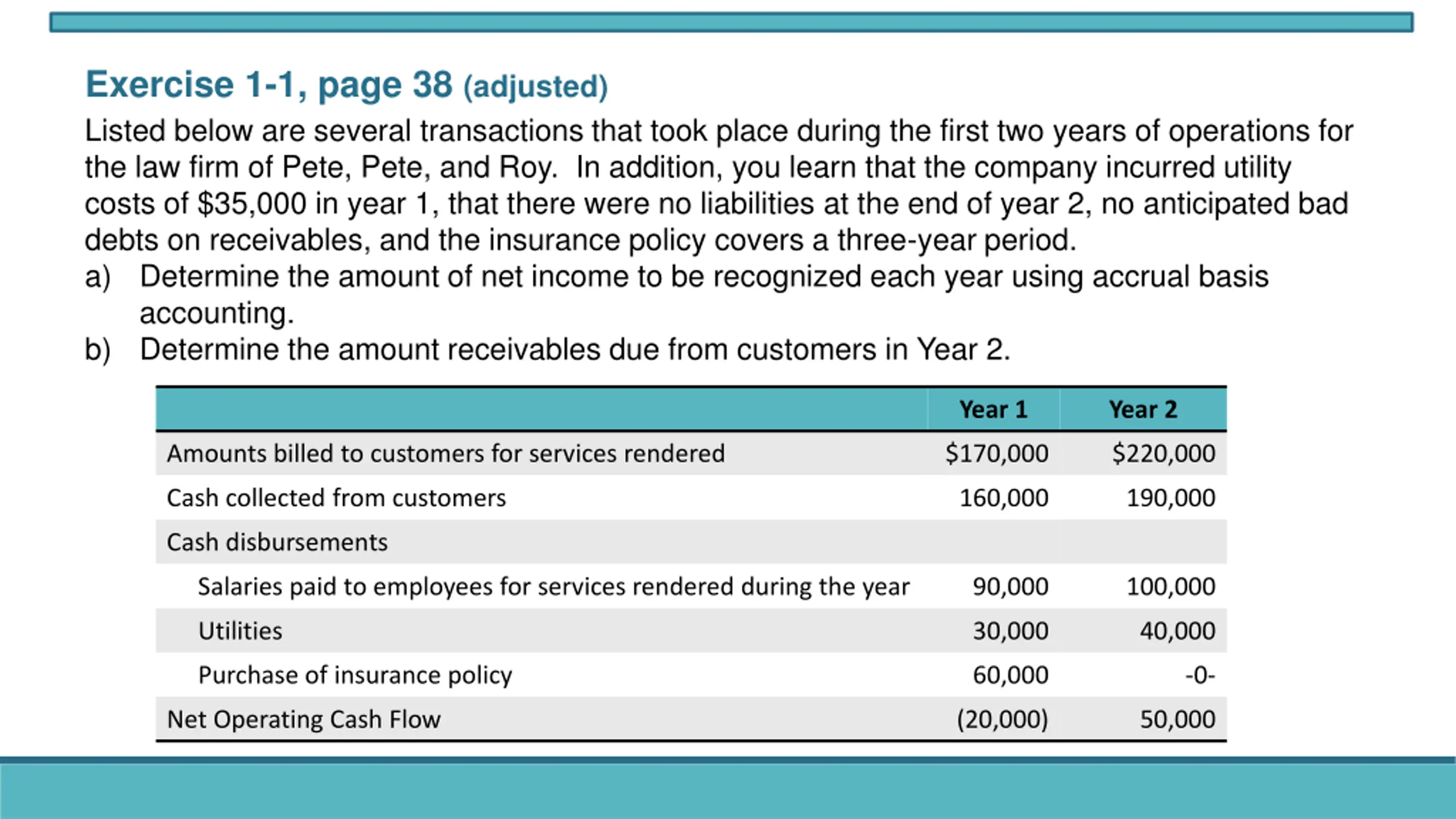This screenshot has width=1456, height=819.
Task: Click the Year 2 cash collected 190,000
Action: pyautogui.click(x=1171, y=498)
